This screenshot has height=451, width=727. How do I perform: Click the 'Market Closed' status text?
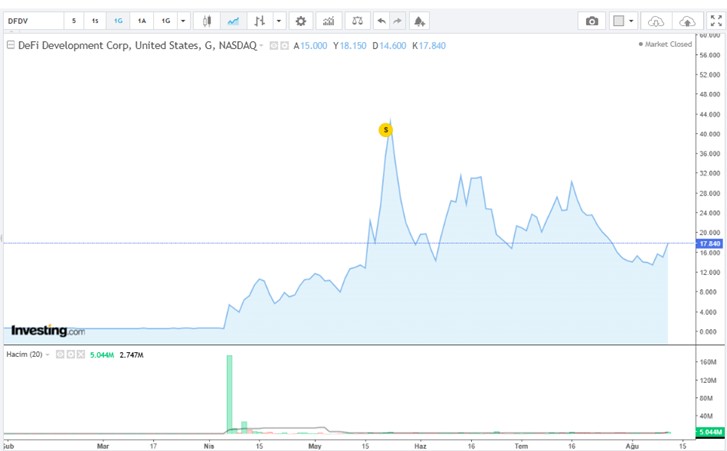pyautogui.click(x=665, y=44)
